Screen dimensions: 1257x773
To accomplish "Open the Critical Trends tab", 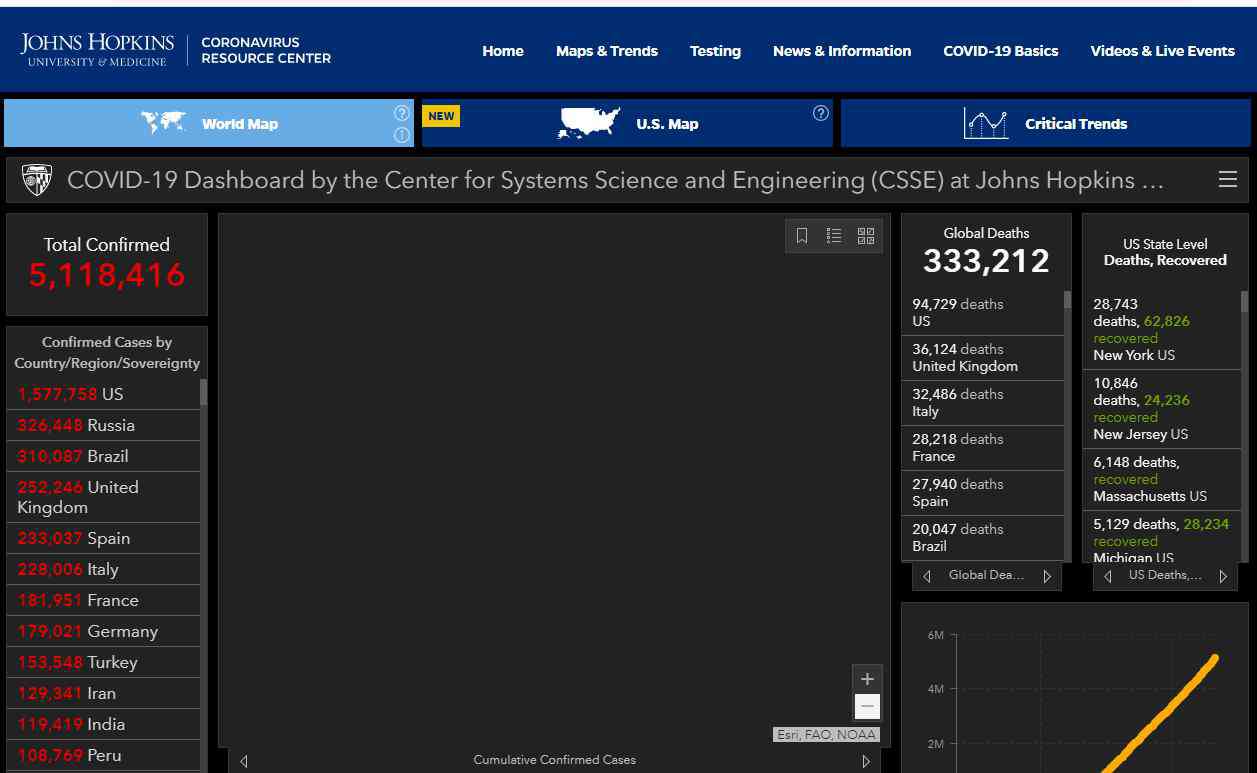I will click(x=1045, y=123).
